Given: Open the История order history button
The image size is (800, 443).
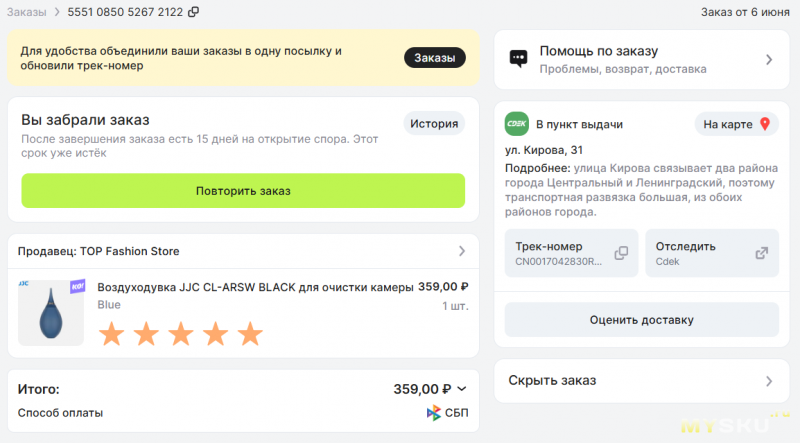Looking at the screenshot, I should tap(434, 124).
